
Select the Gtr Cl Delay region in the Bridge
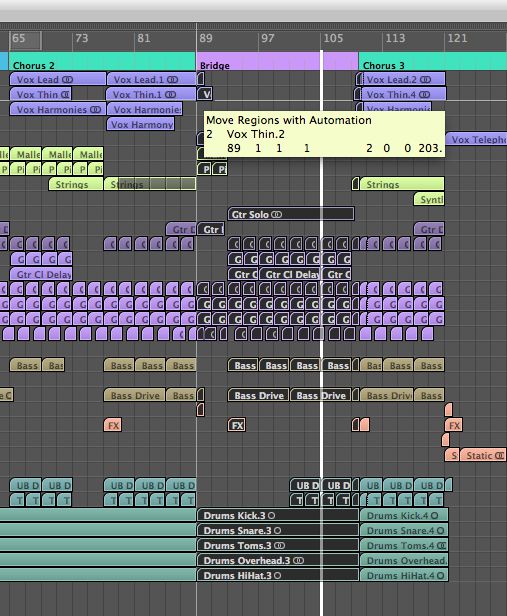click(x=290, y=274)
